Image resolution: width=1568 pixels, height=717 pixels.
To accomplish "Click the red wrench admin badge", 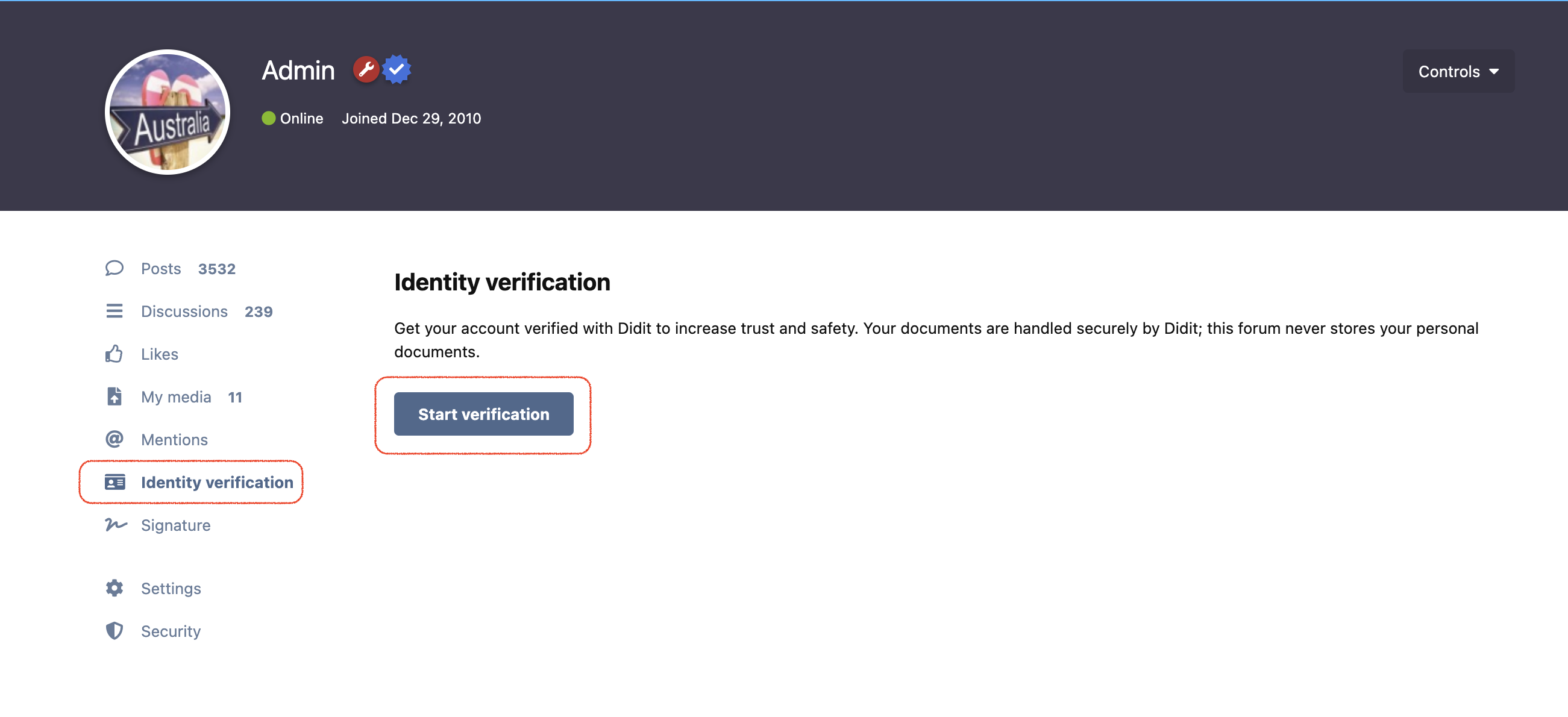I will click(366, 70).
